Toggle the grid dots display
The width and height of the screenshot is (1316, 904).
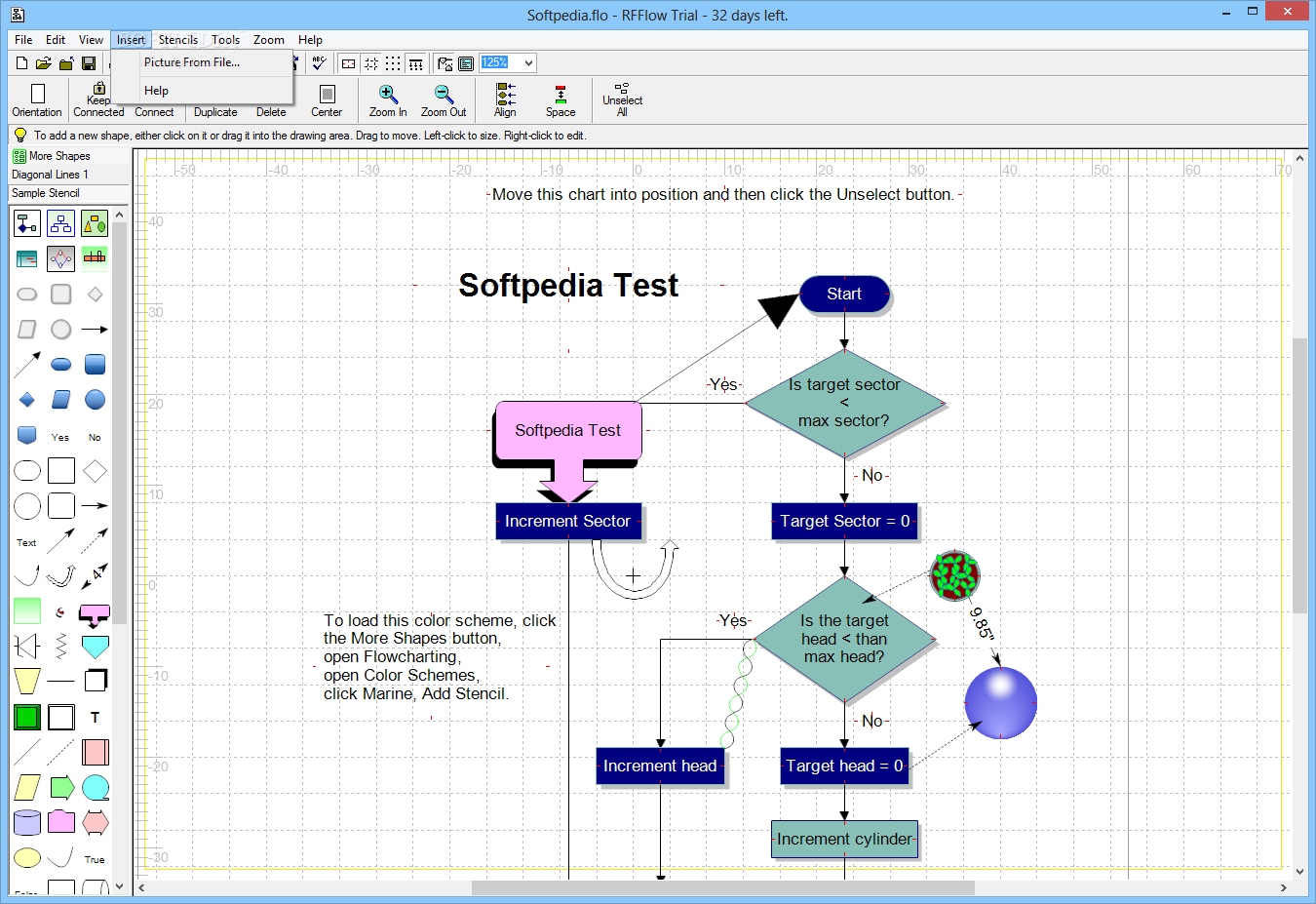(393, 63)
